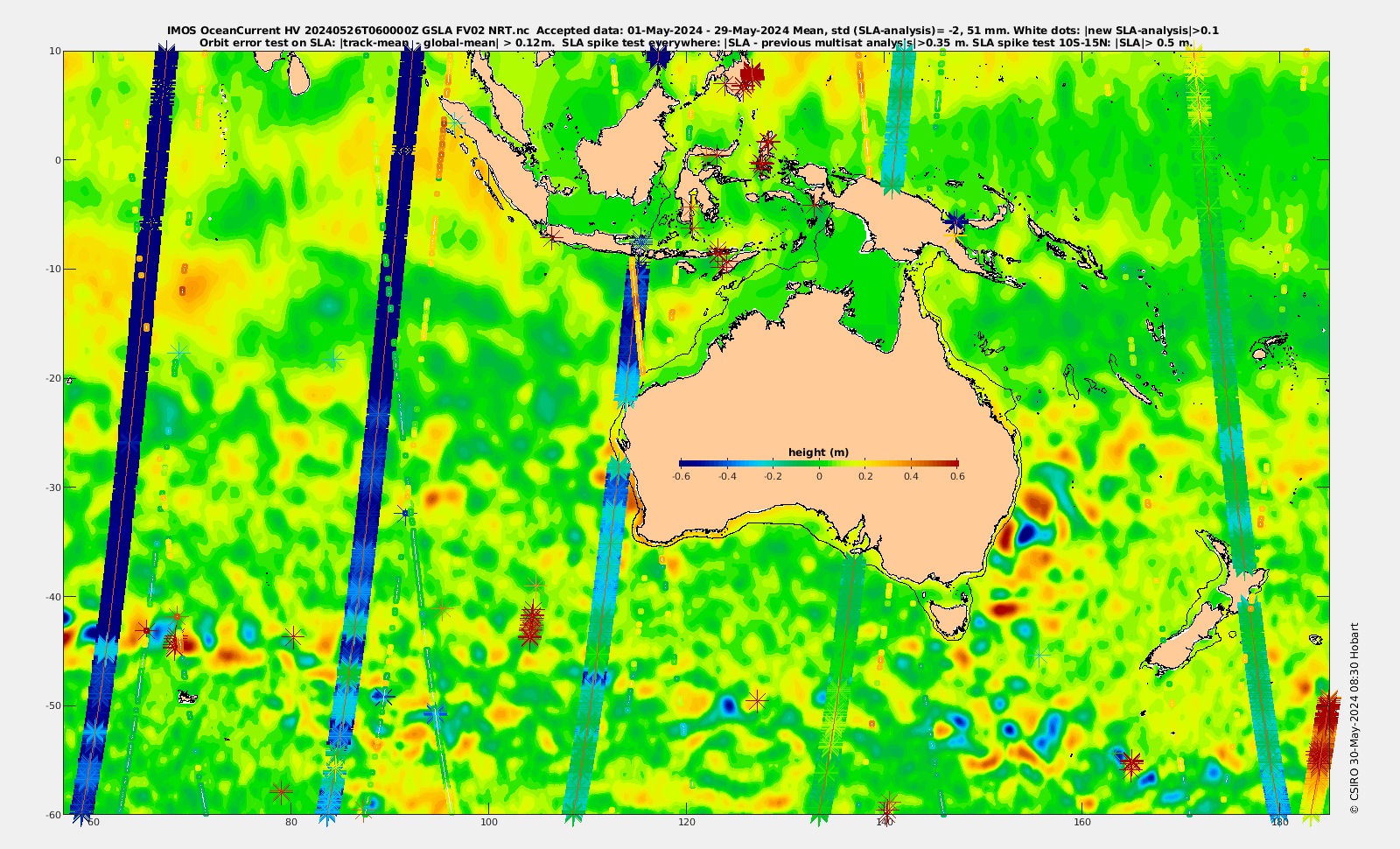
Task: Select the 'height (m)' colorbar label
Action: pos(818,453)
